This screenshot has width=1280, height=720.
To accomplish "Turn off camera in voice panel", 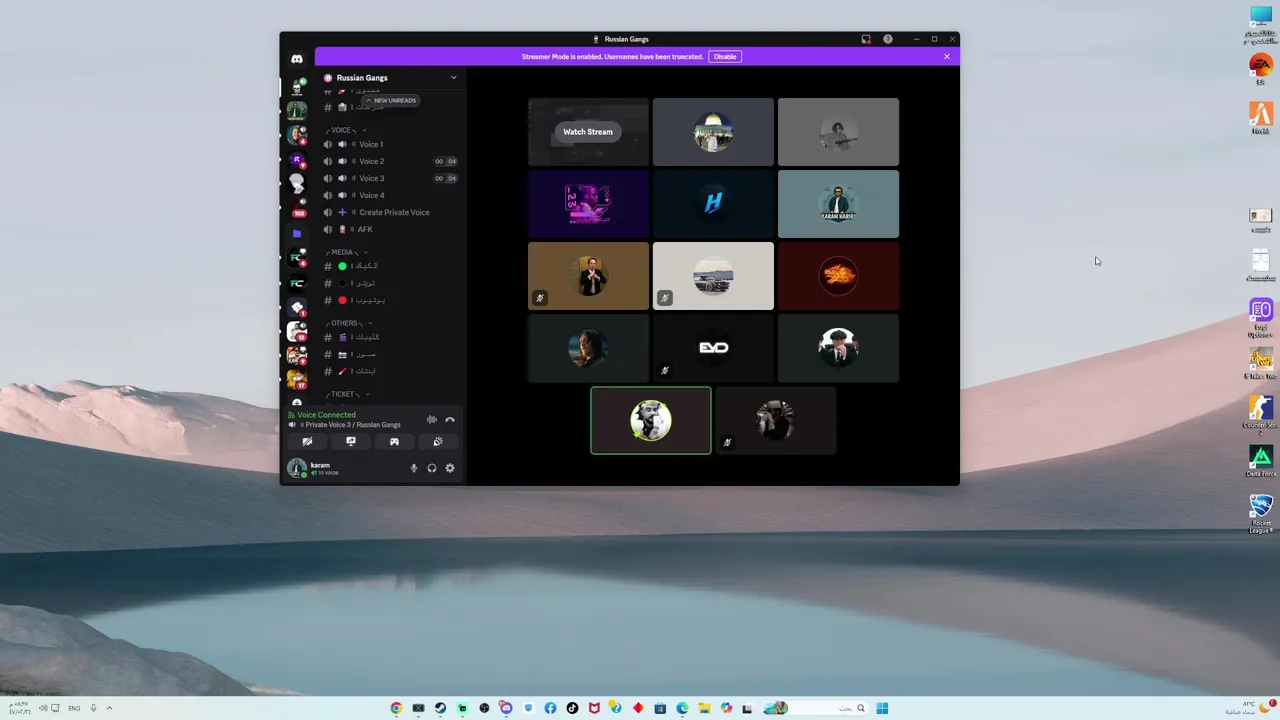I will [x=307, y=441].
